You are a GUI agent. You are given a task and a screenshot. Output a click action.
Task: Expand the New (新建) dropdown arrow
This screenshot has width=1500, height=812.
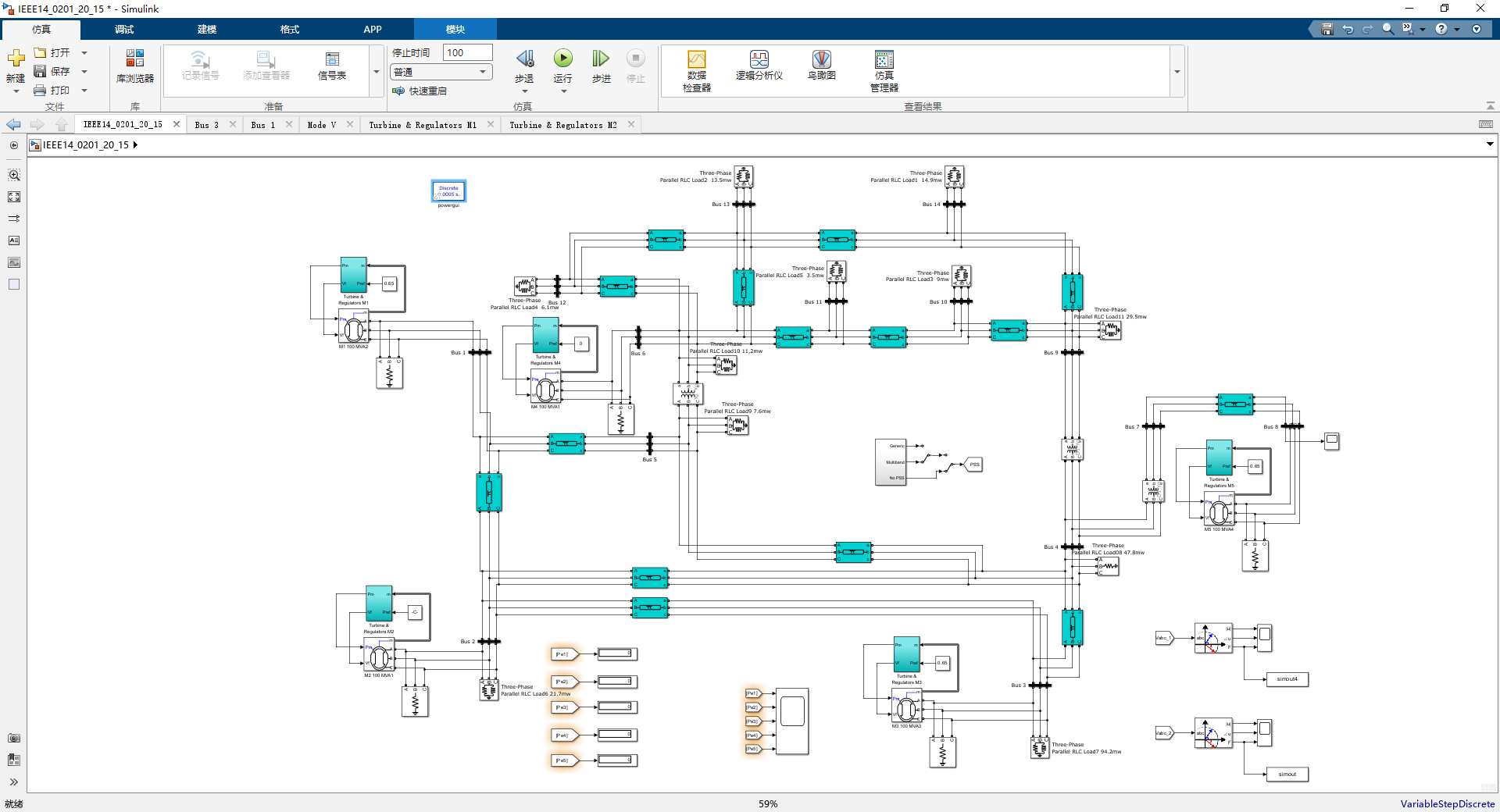point(16,91)
